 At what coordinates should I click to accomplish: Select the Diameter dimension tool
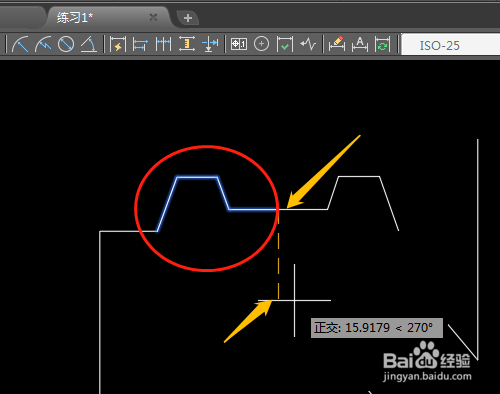(66, 44)
